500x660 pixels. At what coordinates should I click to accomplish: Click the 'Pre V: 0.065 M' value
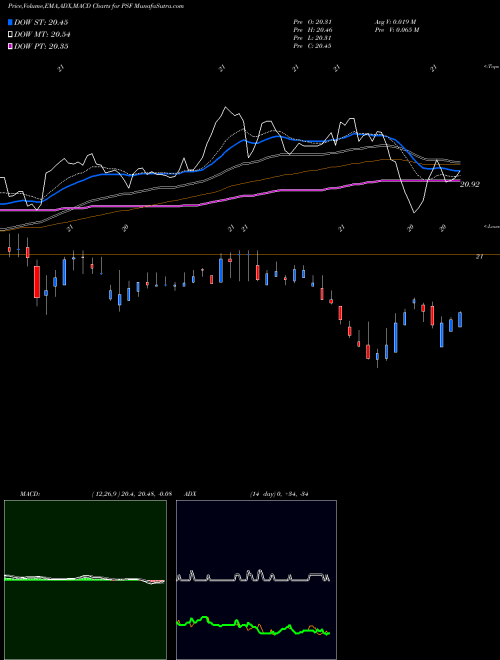(x=396, y=30)
